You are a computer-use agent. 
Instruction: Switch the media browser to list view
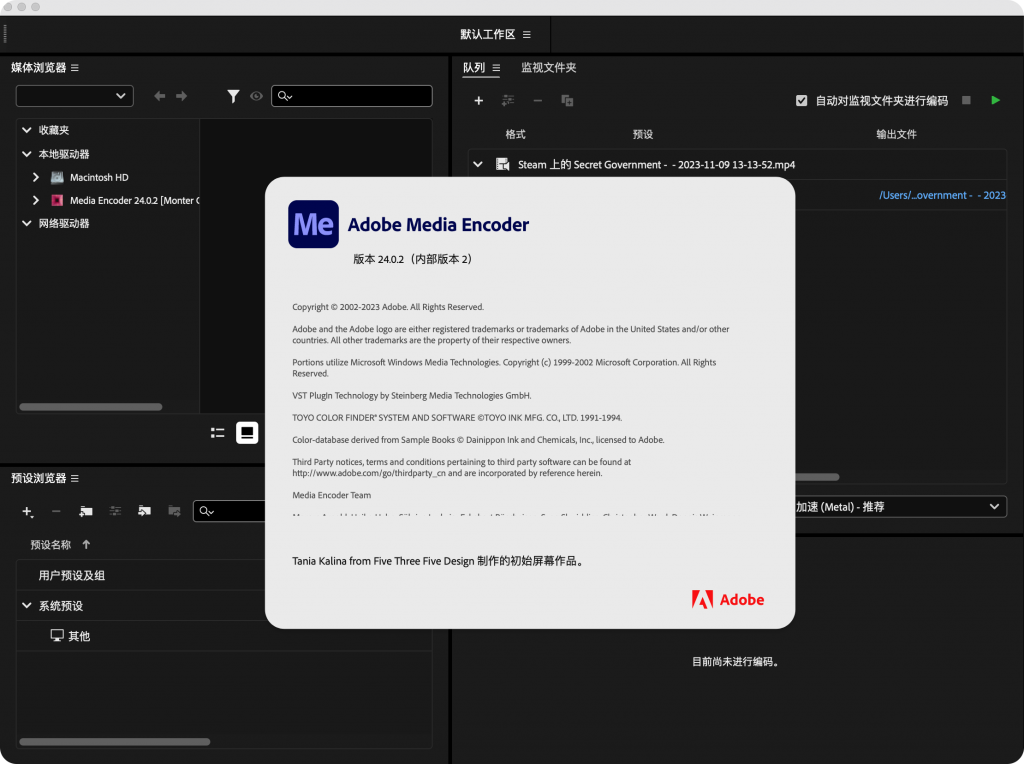(217, 432)
